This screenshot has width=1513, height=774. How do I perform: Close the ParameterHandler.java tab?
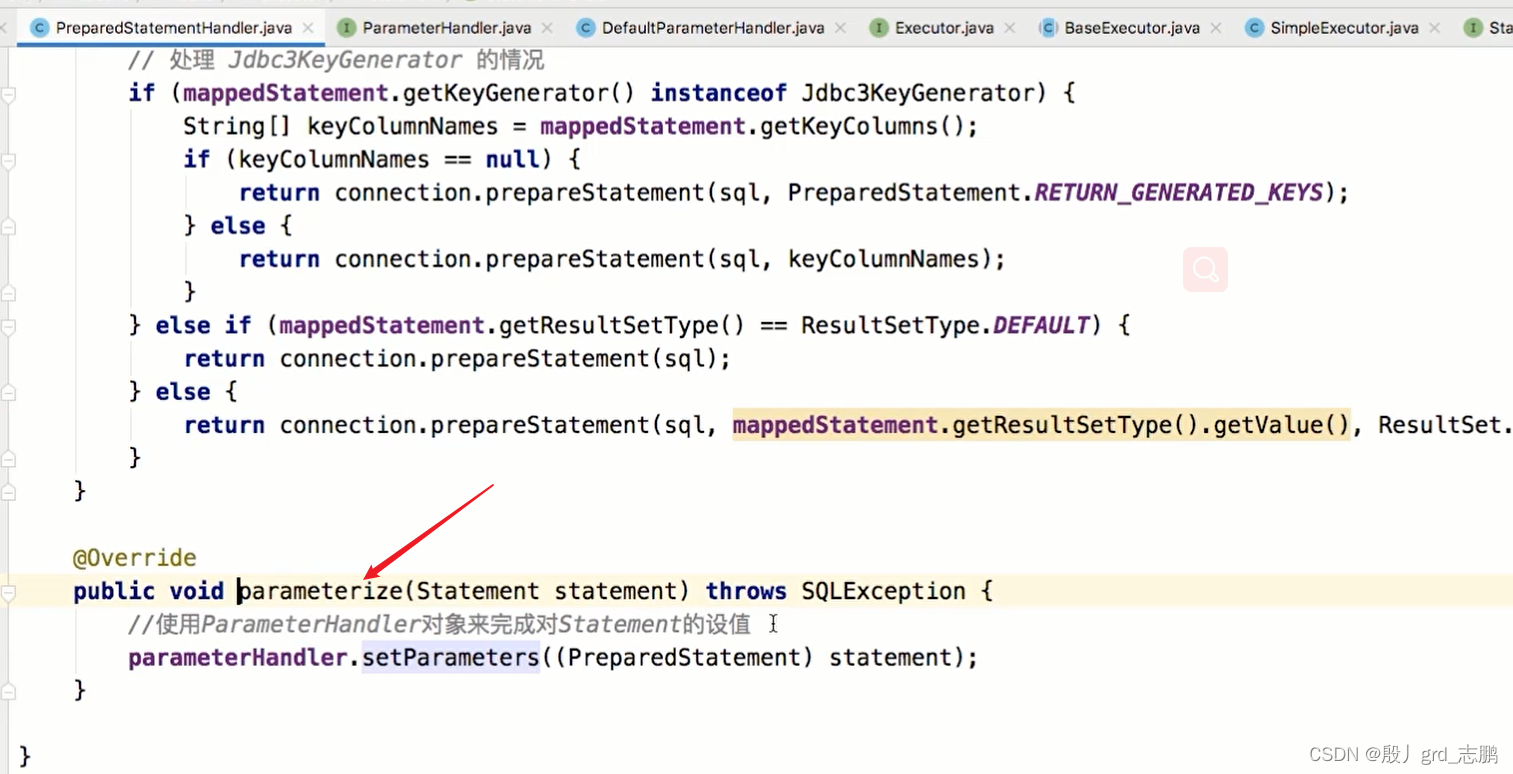(546, 28)
